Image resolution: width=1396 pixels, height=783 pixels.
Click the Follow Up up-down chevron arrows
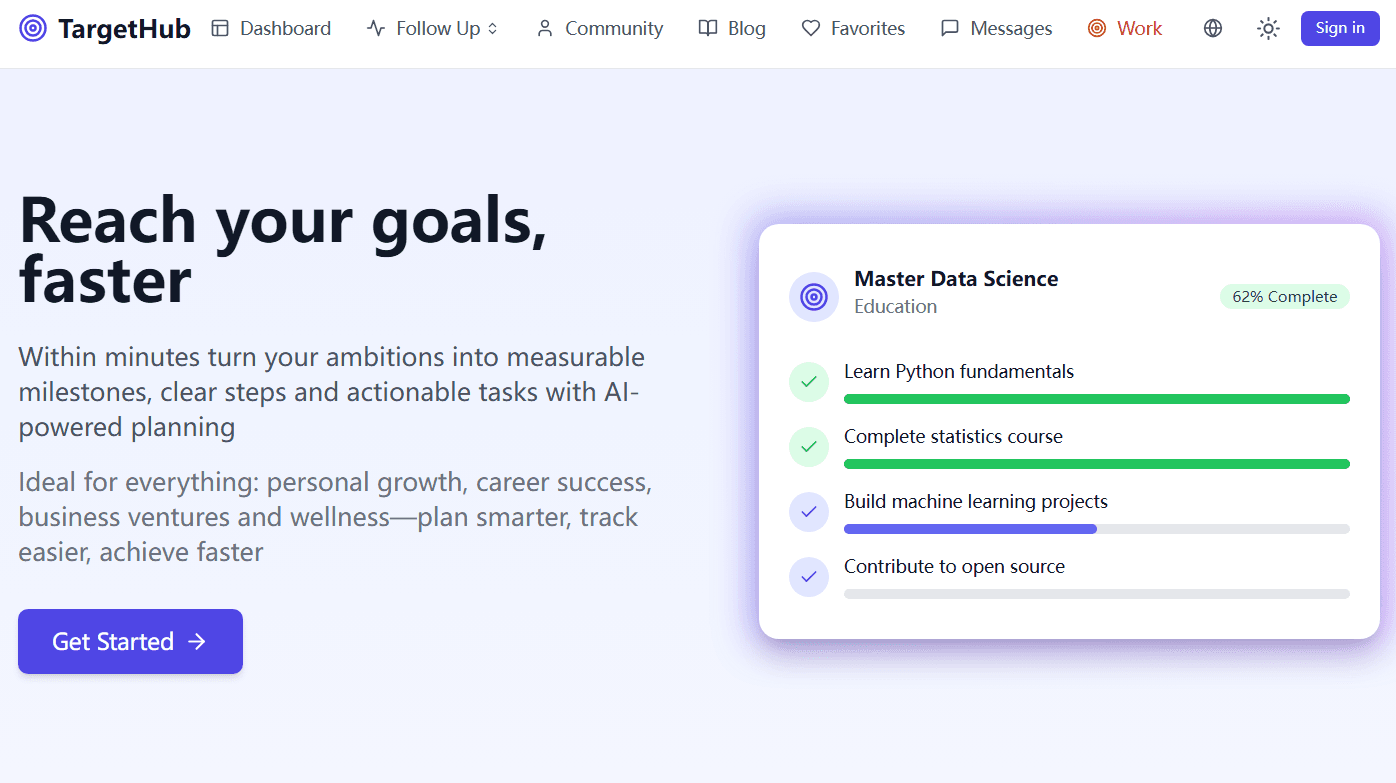[492, 29]
